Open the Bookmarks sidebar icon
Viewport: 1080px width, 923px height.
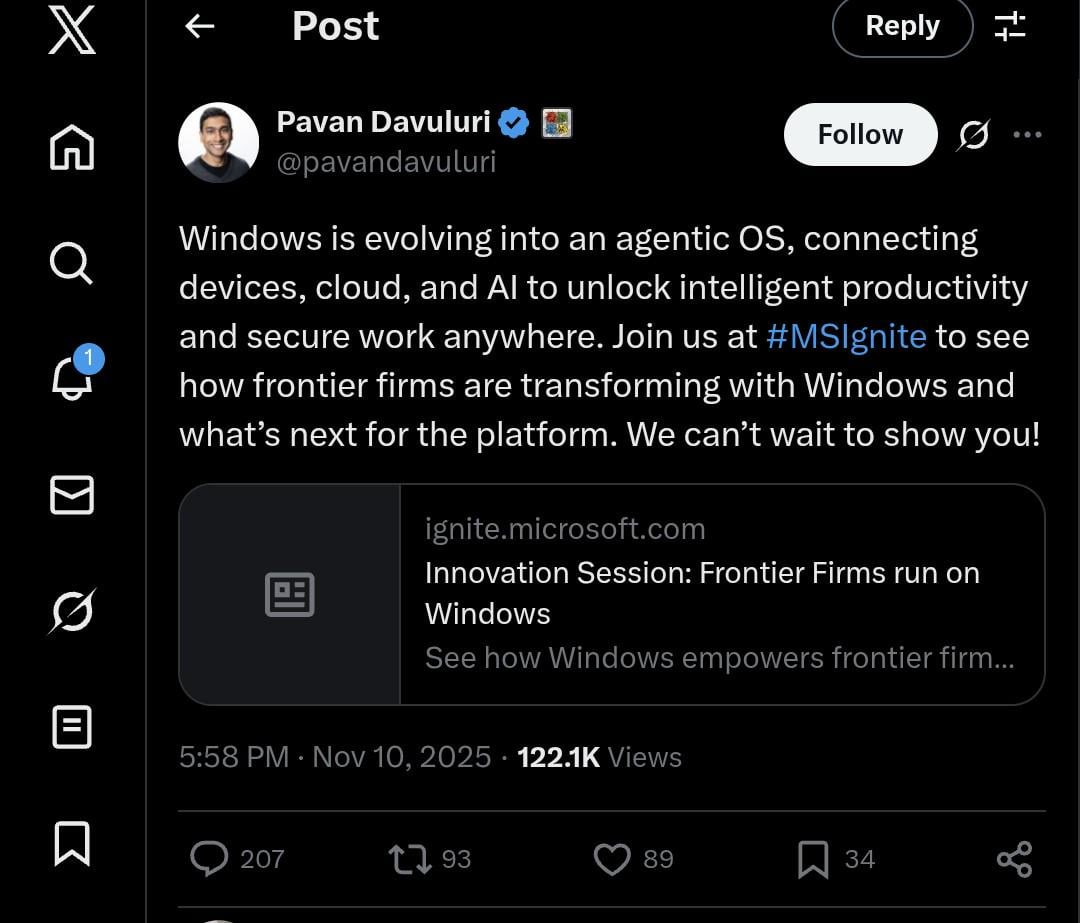click(72, 843)
